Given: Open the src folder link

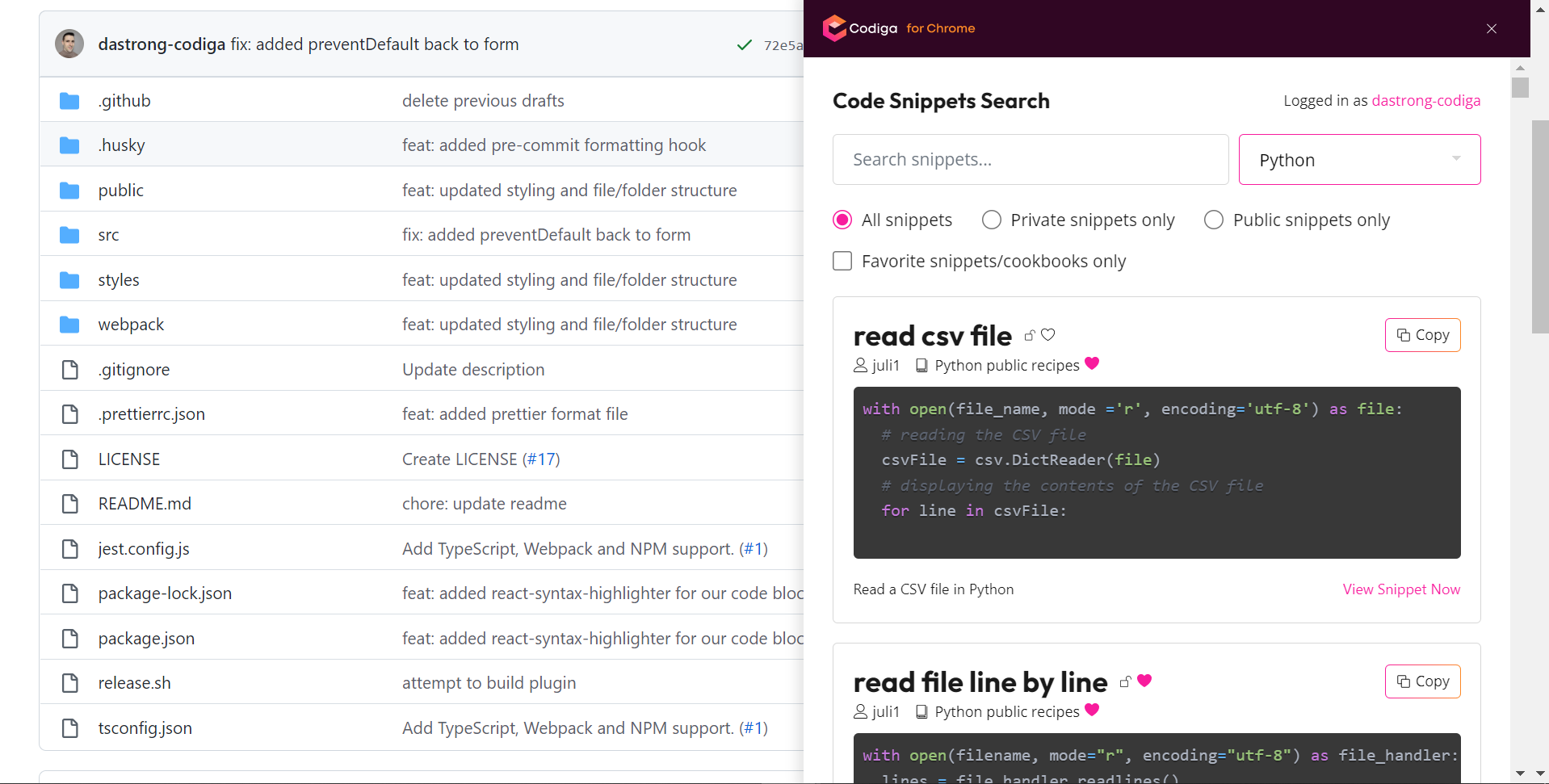Looking at the screenshot, I should pos(108,235).
